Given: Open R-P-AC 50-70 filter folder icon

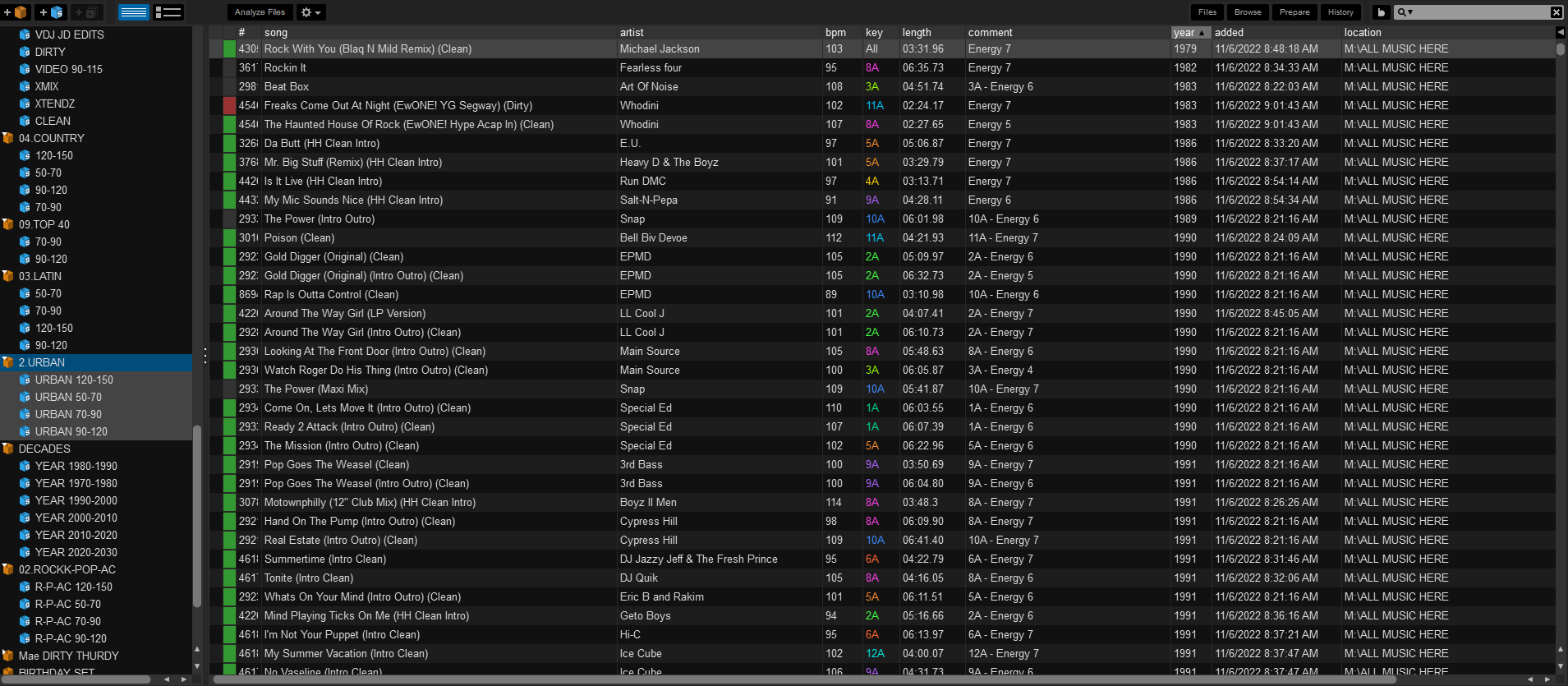Looking at the screenshot, I should tap(25, 604).
